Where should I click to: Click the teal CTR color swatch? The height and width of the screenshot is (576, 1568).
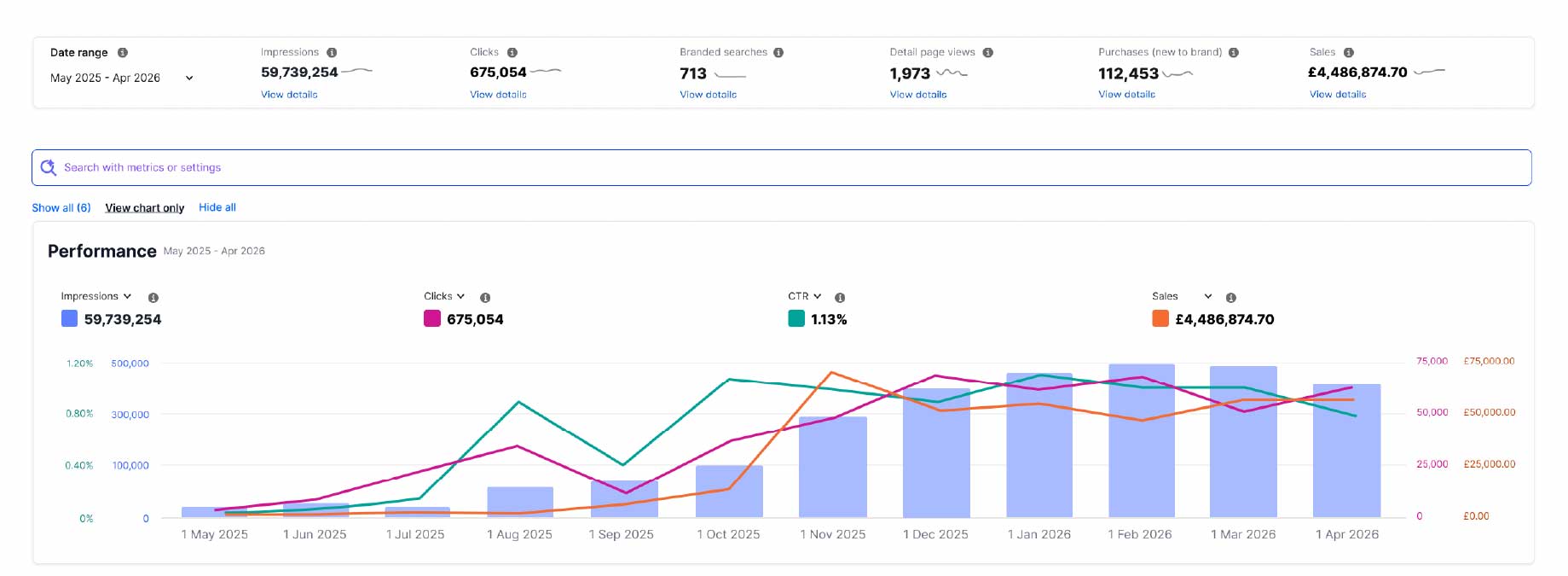coord(796,318)
